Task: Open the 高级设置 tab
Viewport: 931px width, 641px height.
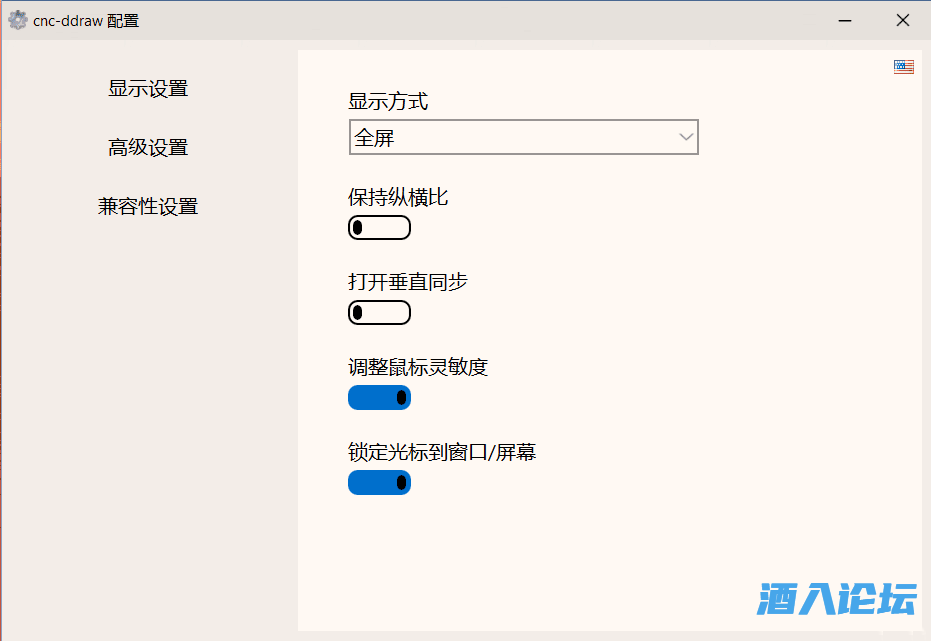Action: click(148, 148)
